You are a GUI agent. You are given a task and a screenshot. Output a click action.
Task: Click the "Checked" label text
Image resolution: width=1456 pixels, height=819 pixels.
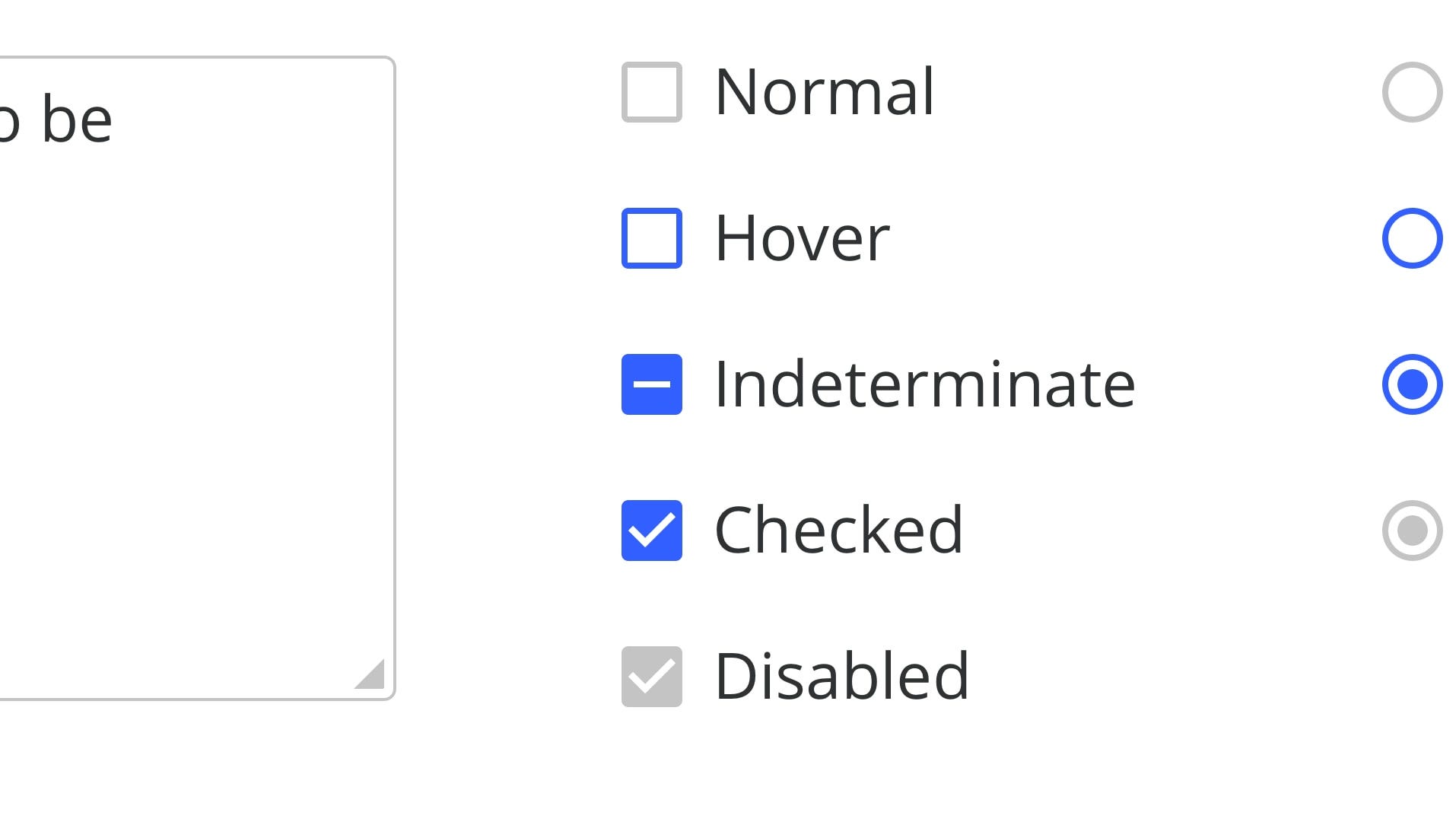(x=839, y=531)
